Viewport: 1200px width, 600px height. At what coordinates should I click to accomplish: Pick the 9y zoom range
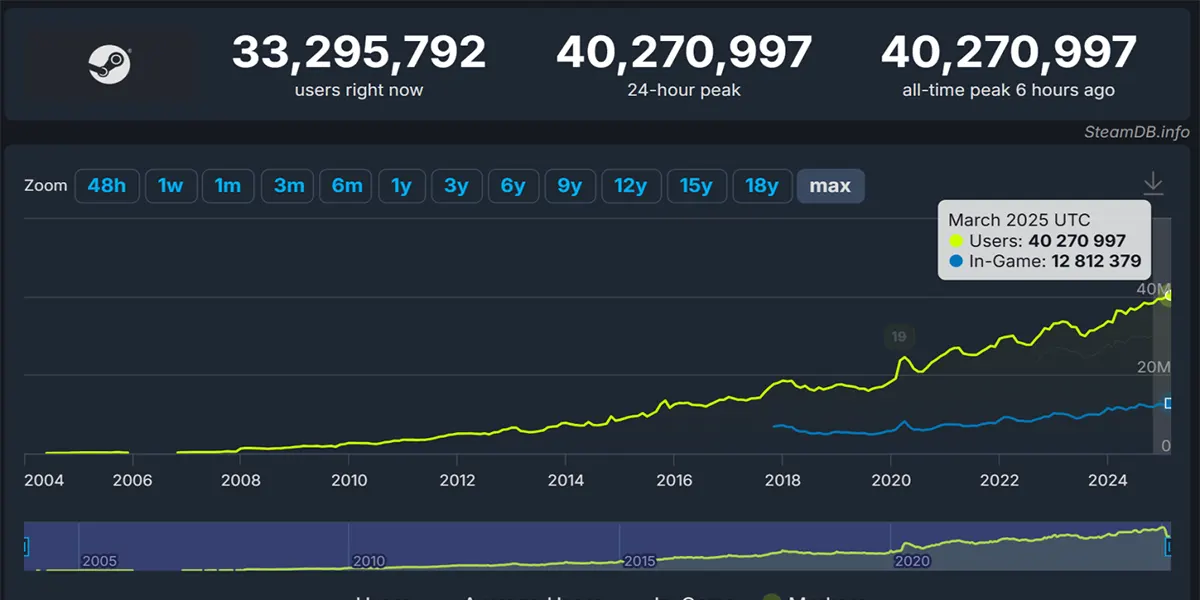pyautogui.click(x=570, y=186)
